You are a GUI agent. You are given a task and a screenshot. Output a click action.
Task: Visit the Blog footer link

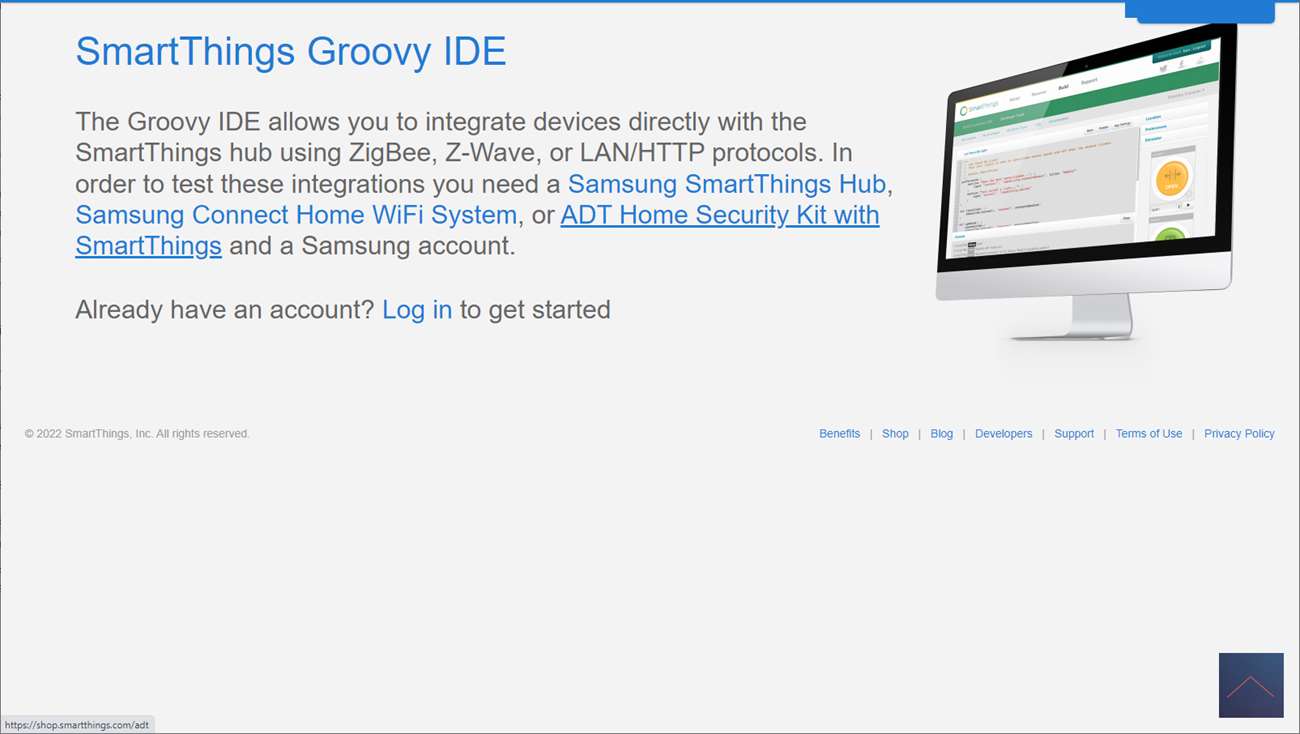(941, 434)
